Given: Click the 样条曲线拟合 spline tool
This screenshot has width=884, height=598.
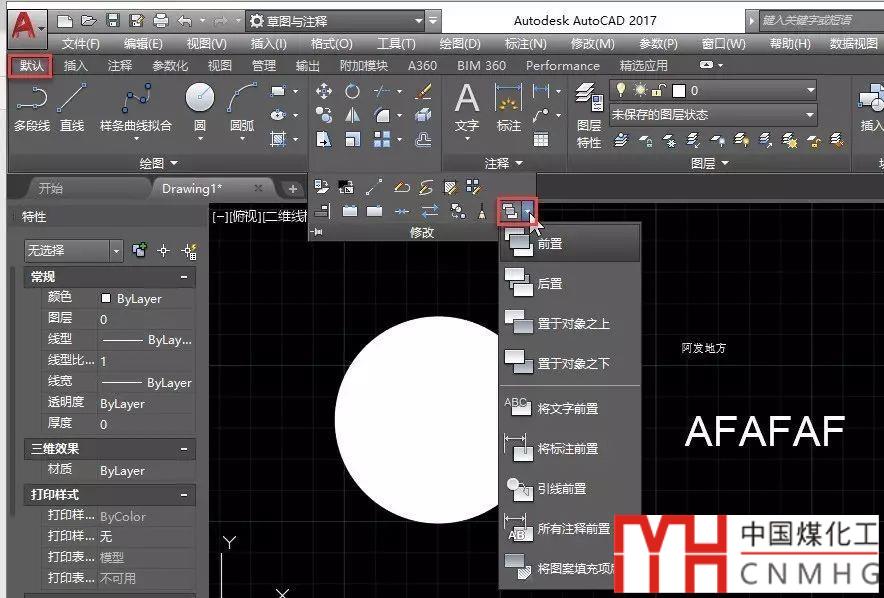Looking at the screenshot, I should click(135, 107).
